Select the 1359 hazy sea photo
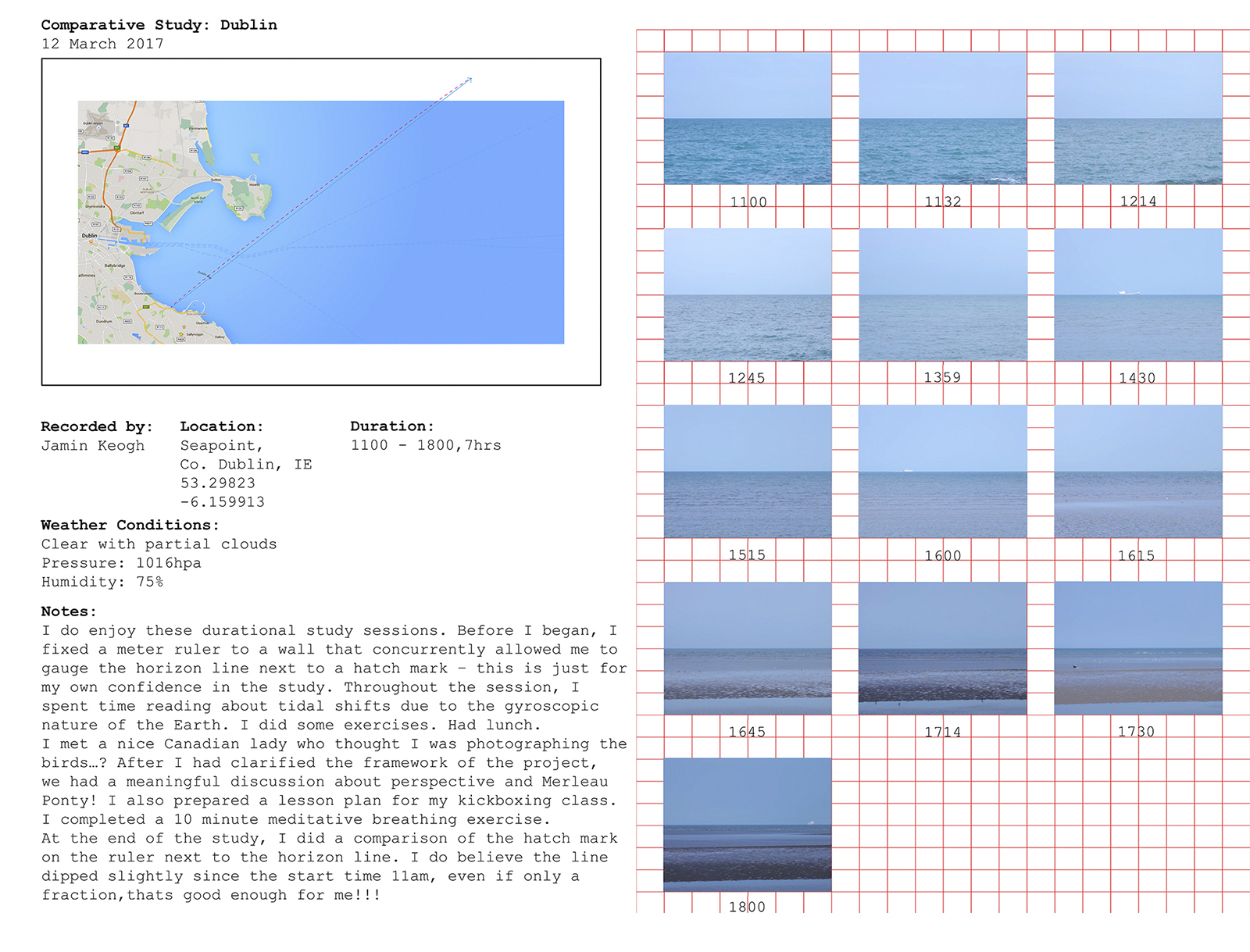This screenshot has width=1250, height=952. click(x=943, y=294)
